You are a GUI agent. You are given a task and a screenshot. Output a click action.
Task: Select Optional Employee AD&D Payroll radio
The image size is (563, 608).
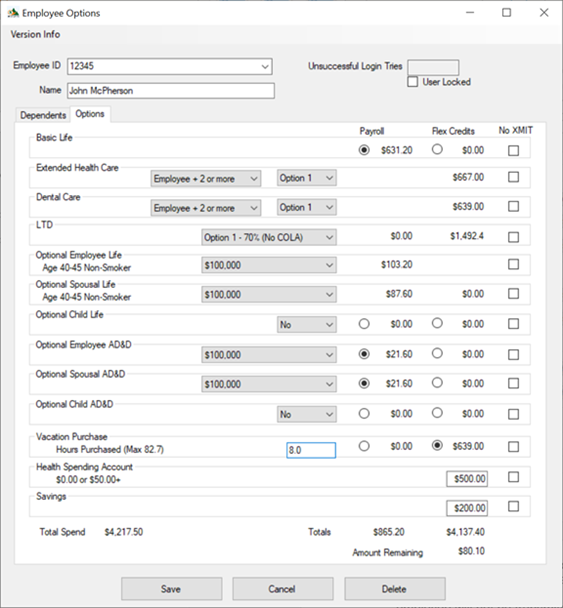click(364, 354)
